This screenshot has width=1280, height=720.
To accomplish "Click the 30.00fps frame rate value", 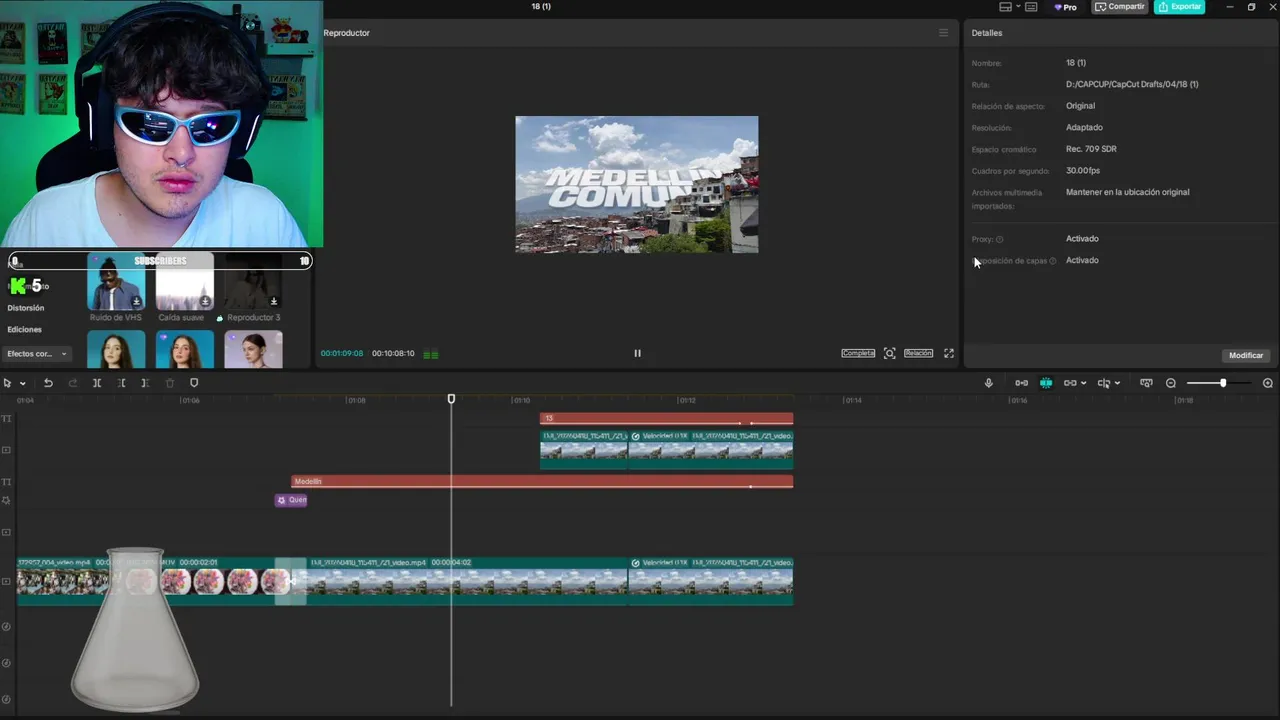I will (1083, 171).
